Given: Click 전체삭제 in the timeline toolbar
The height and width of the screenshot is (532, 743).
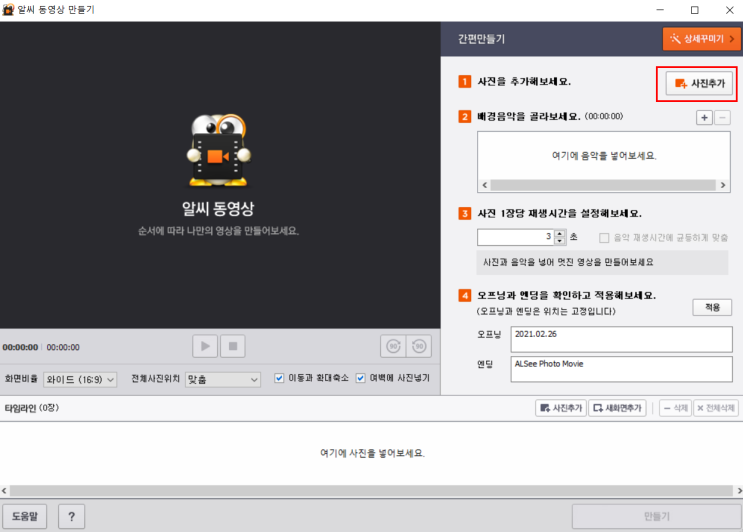Looking at the screenshot, I should click(x=716, y=408).
